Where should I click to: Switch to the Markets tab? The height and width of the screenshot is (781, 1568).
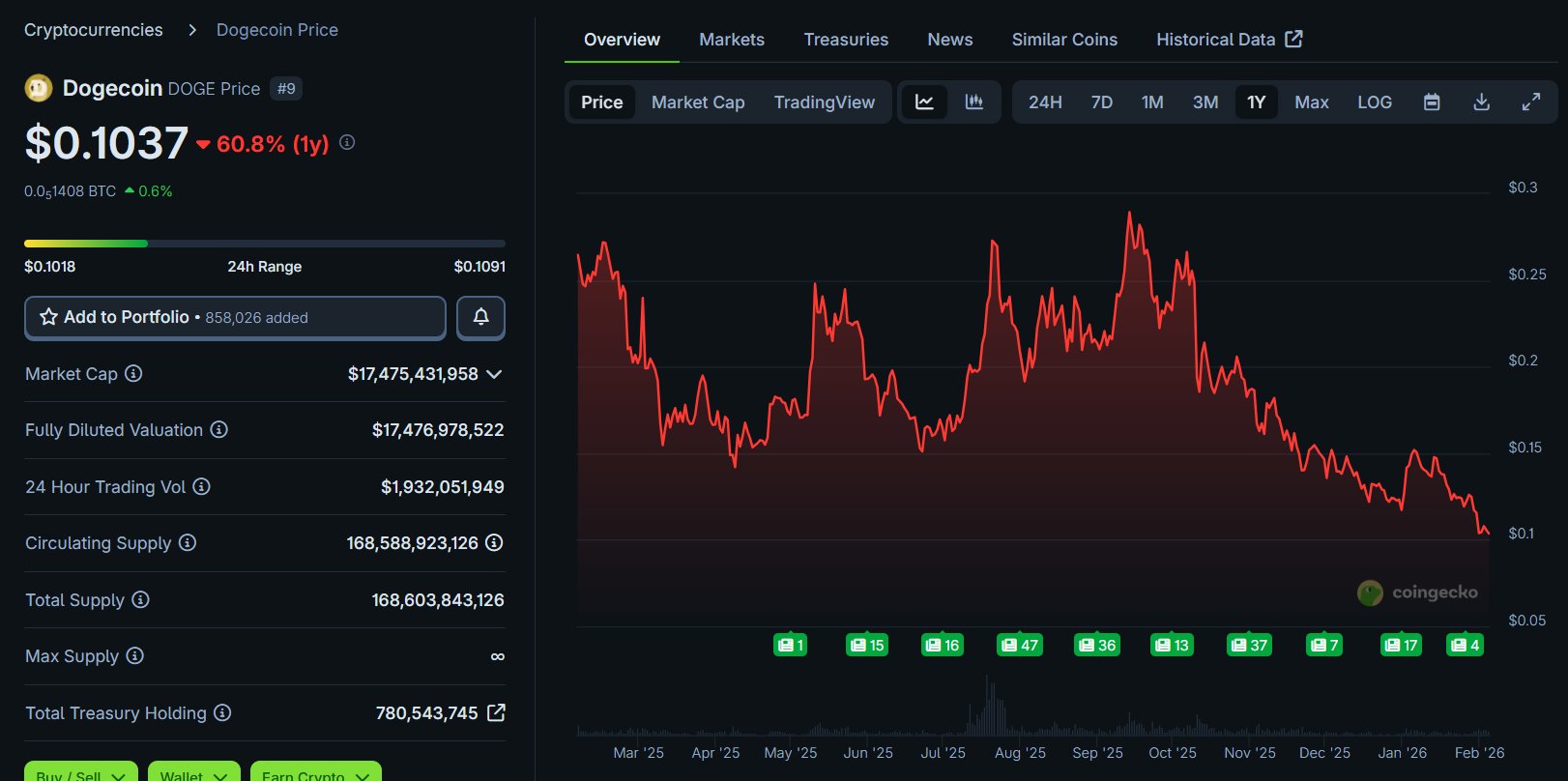coord(731,40)
